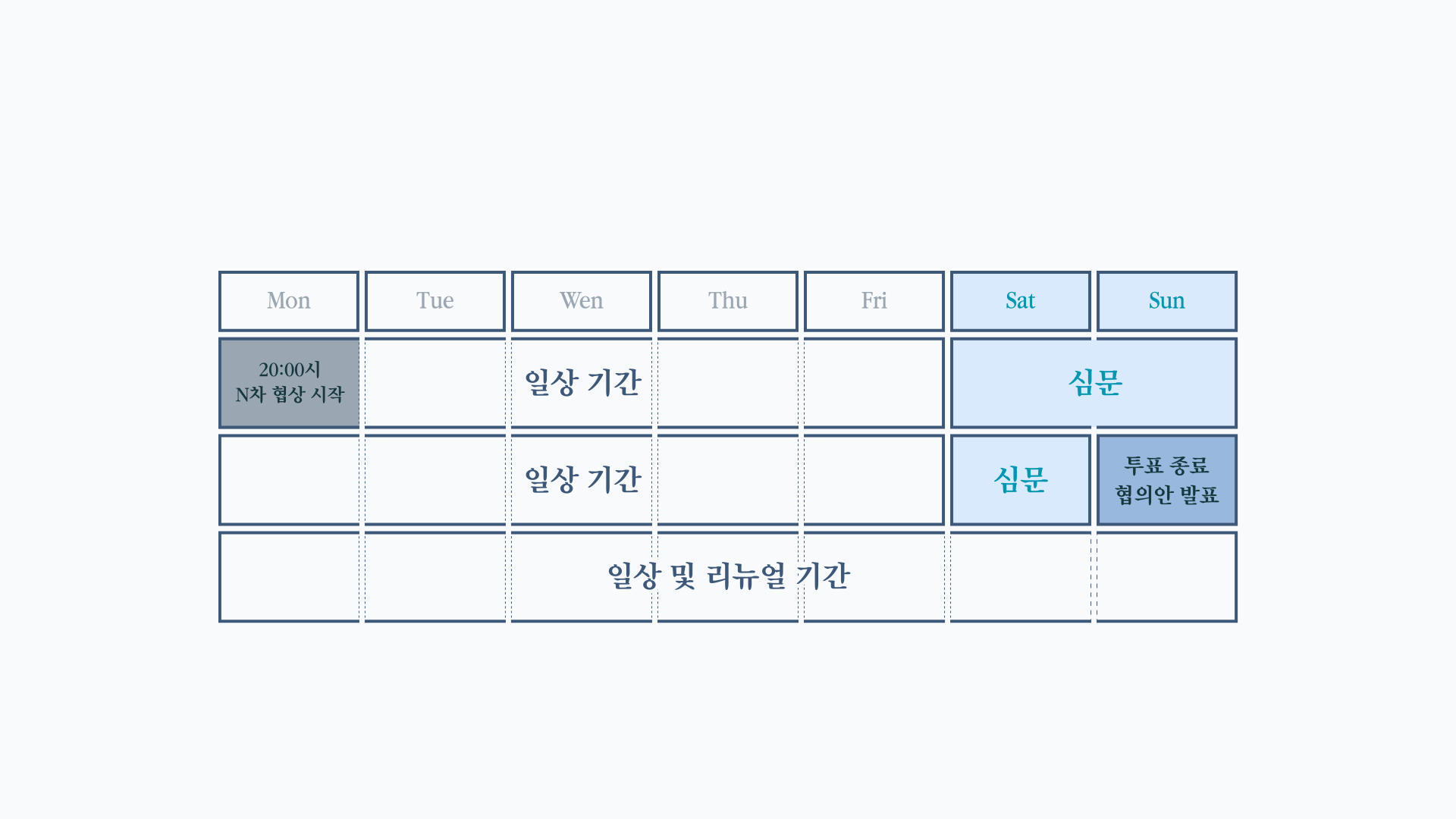This screenshot has width=1456, height=819.
Task: Open the 20:00시 N차 협상 시작 block
Action: [x=289, y=383]
